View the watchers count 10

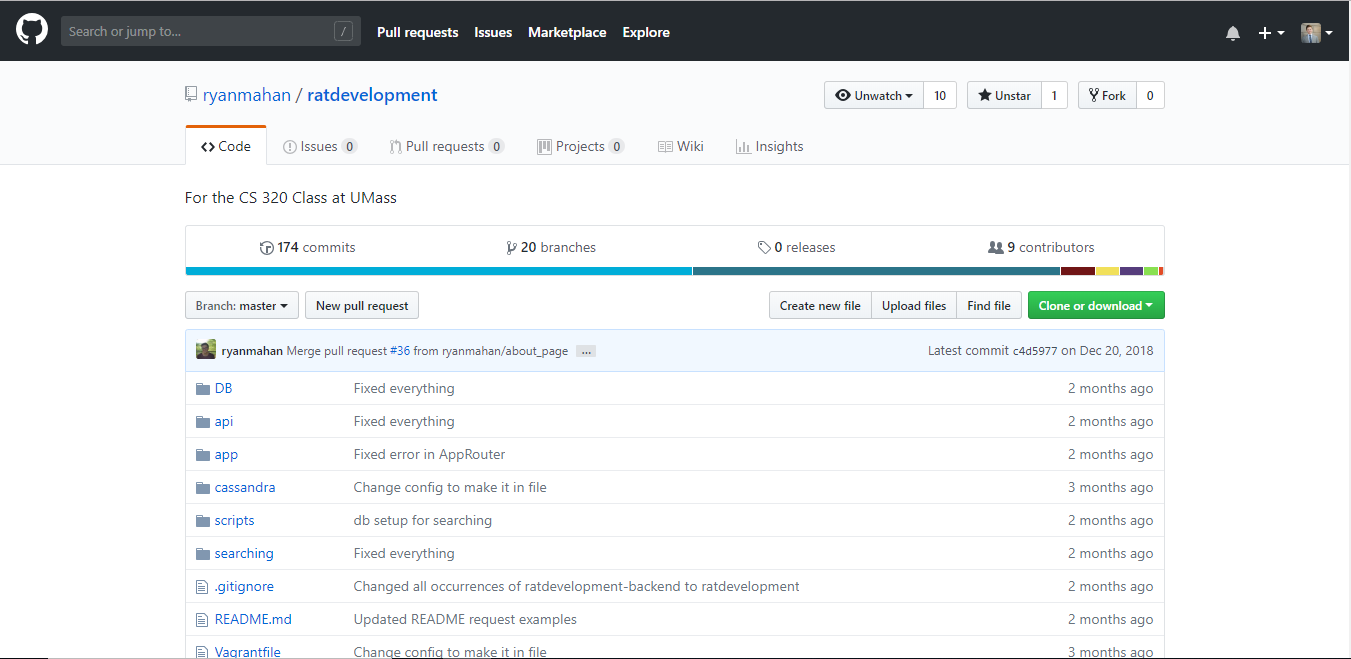(x=940, y=95)
